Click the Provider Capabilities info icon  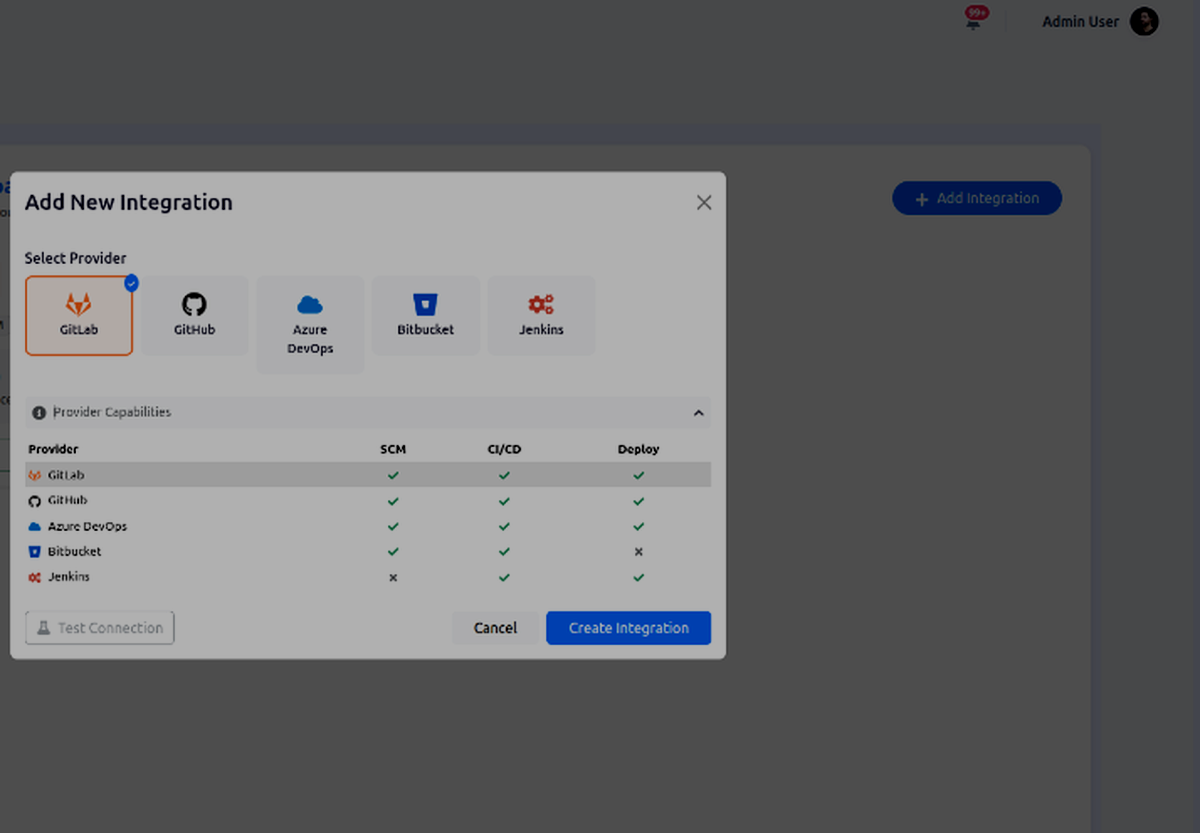(x=39, y=412)
